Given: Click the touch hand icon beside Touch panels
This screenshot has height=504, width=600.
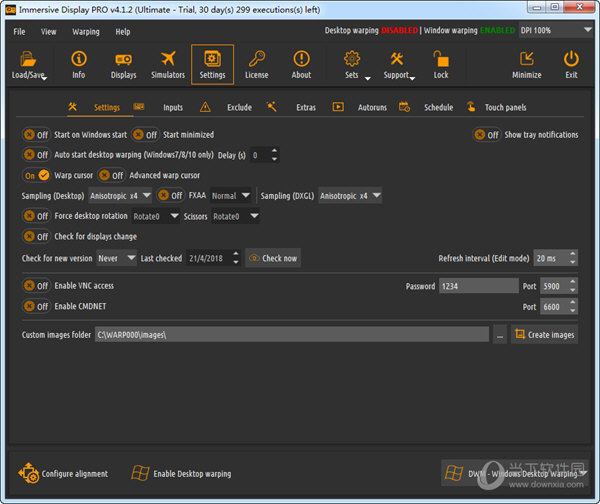Looking at the screenshot, I should click(x=471, y=106).
